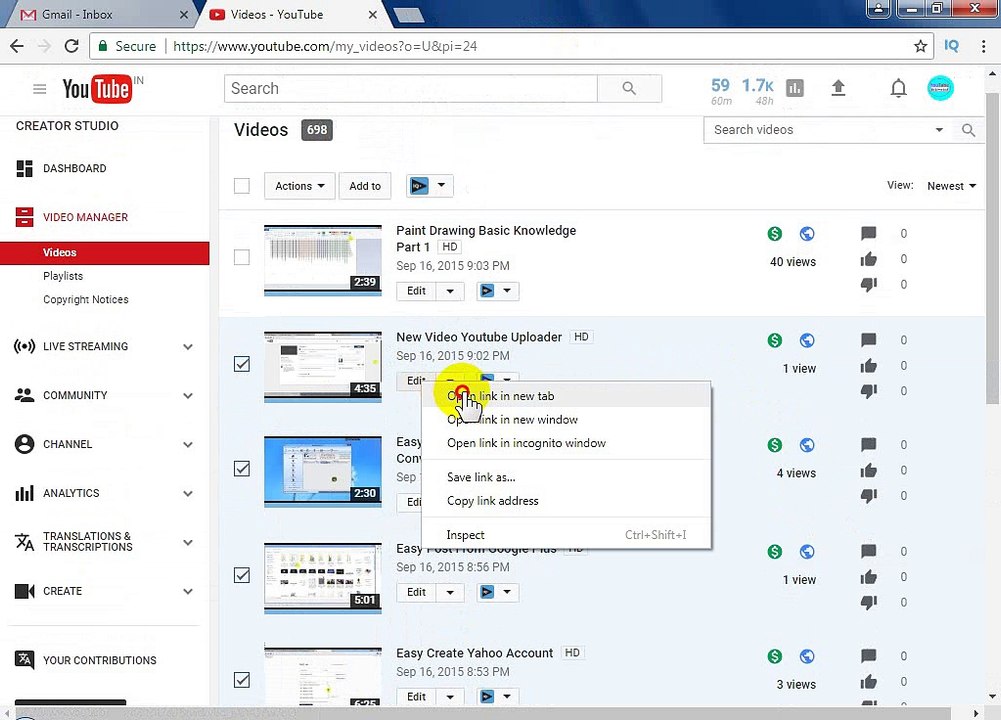Uncheck the Easy Create Yahoo Account checkbox
The image size is (1001, 720).
[241, 680]
